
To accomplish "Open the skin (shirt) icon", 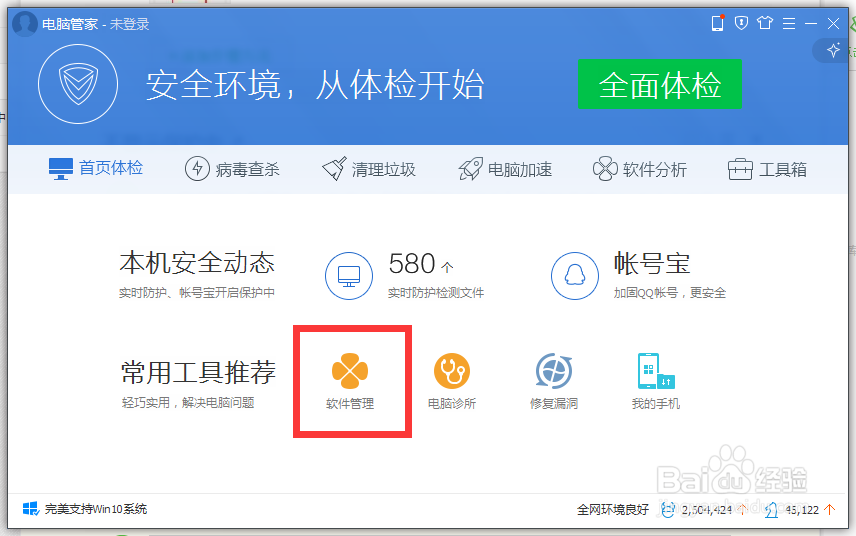I will pyautogui.click(x=765, y=23).
